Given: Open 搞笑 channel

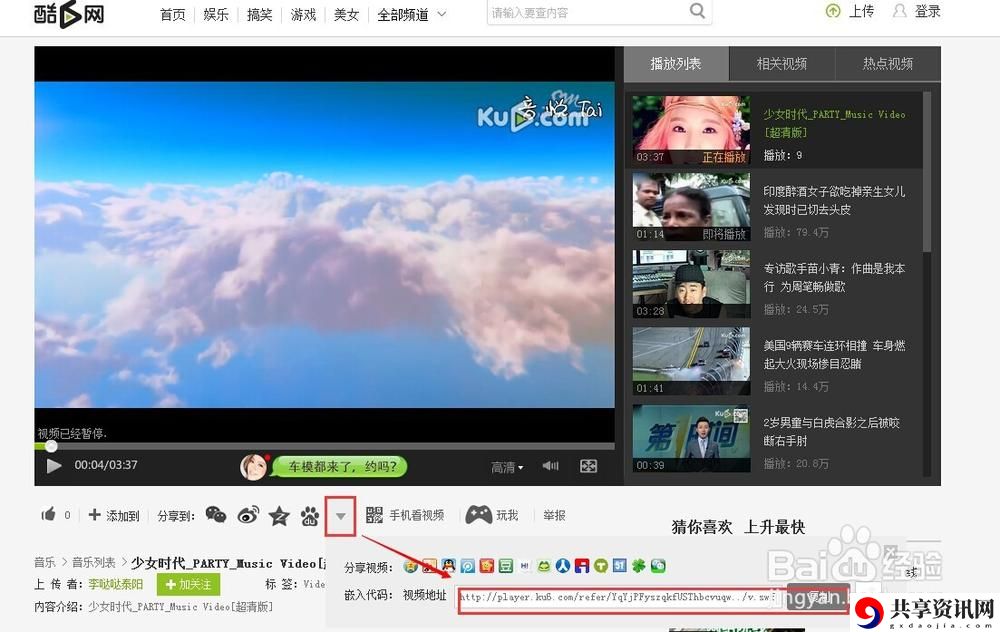Looking at the screenshot, I should click(260, 14).
